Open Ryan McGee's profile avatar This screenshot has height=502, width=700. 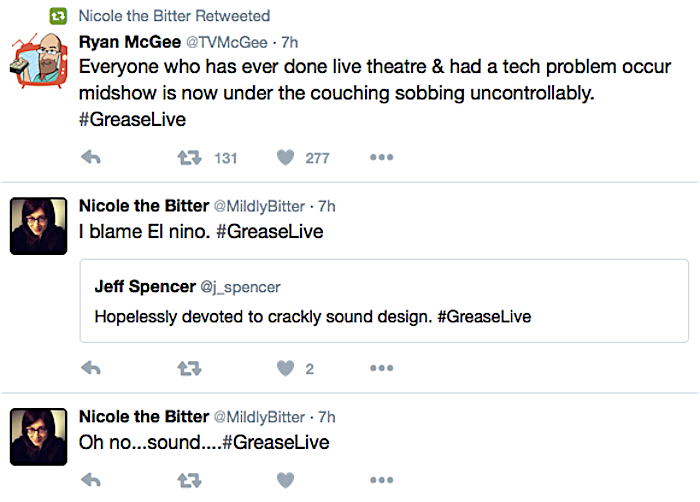coord(38,61)
